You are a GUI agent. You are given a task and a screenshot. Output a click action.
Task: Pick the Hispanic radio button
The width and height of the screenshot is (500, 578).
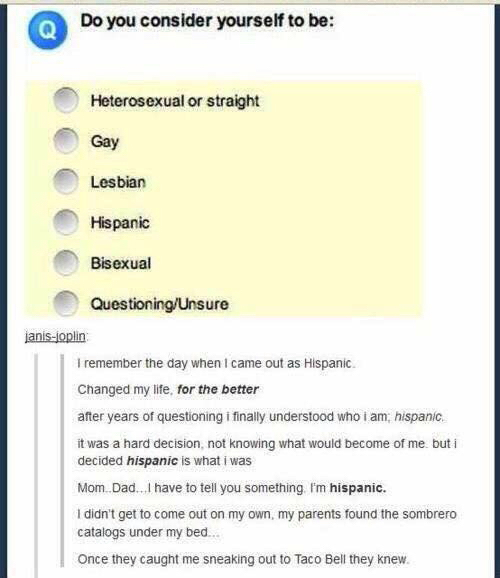point(66,222)
